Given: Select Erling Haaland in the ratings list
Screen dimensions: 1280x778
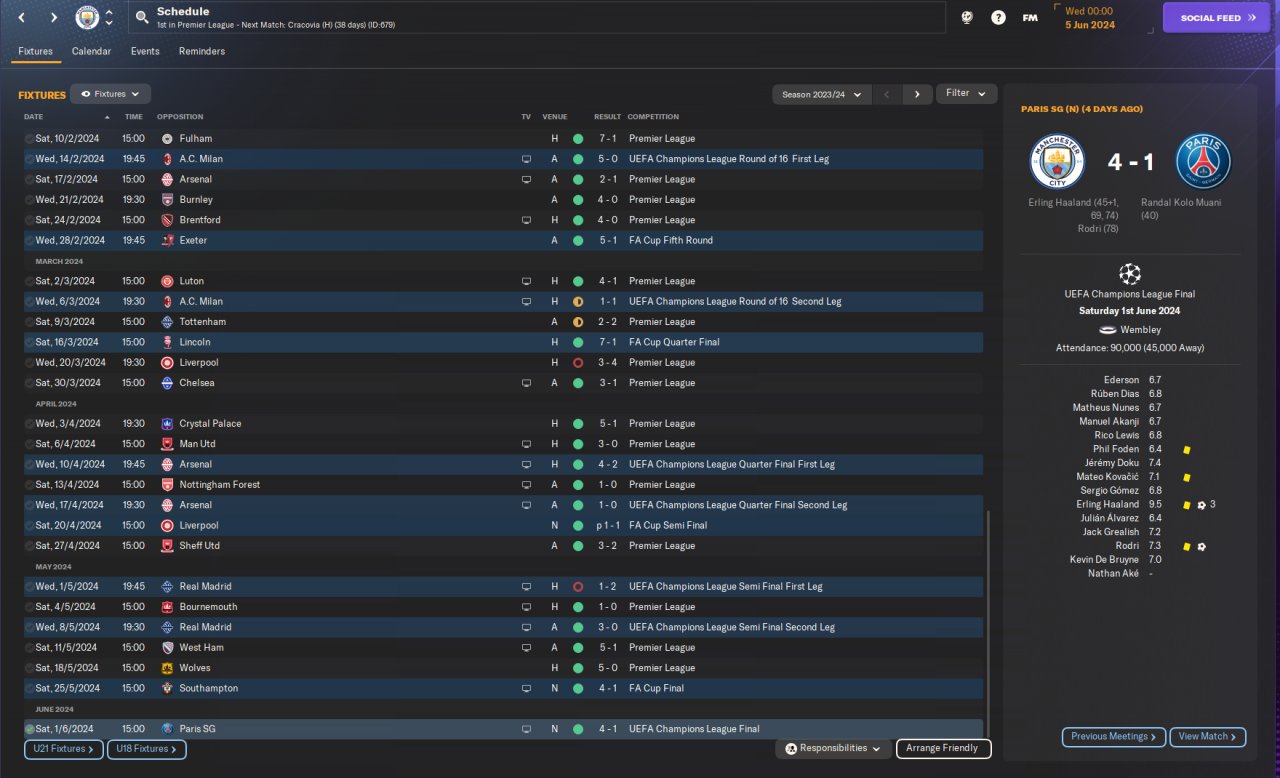Looking at the screenshot, I should tap(1107, 505).
